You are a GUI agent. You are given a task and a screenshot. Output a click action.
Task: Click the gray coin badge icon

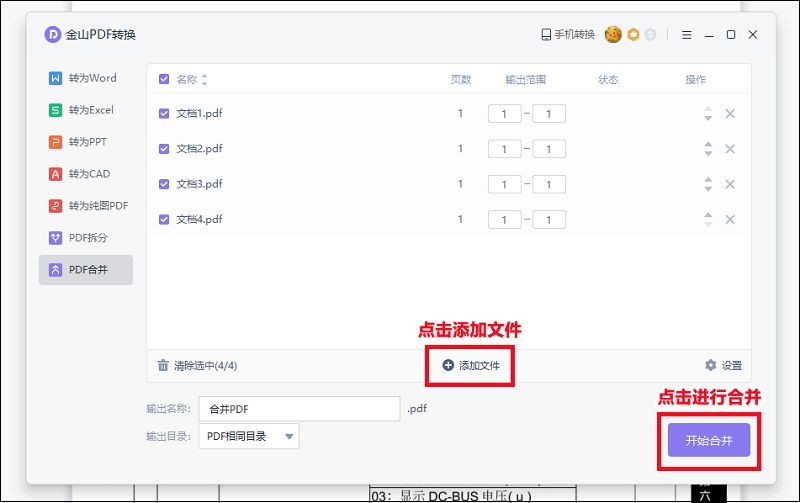point(650,34)
